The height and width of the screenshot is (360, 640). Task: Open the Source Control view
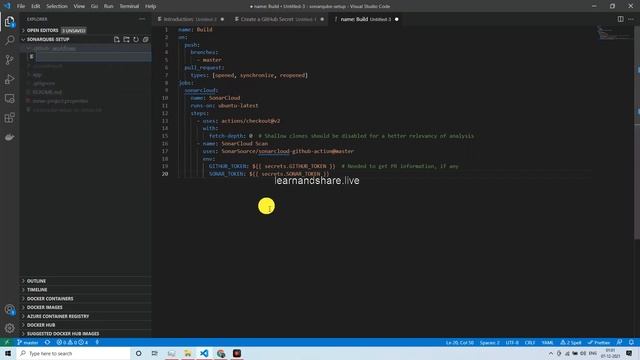point(9,60)
